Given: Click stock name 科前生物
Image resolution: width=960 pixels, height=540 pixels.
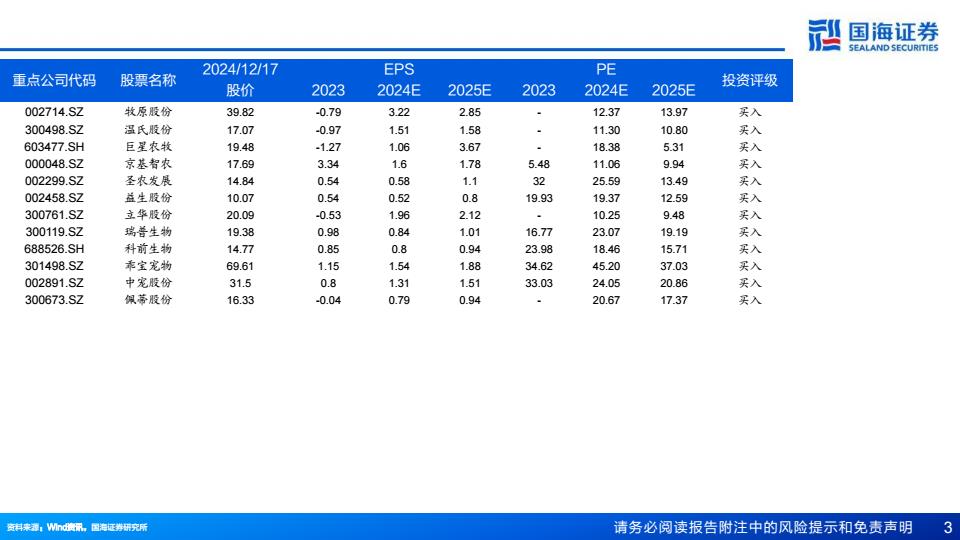Looking at the screenshot, I should point(148,249).
